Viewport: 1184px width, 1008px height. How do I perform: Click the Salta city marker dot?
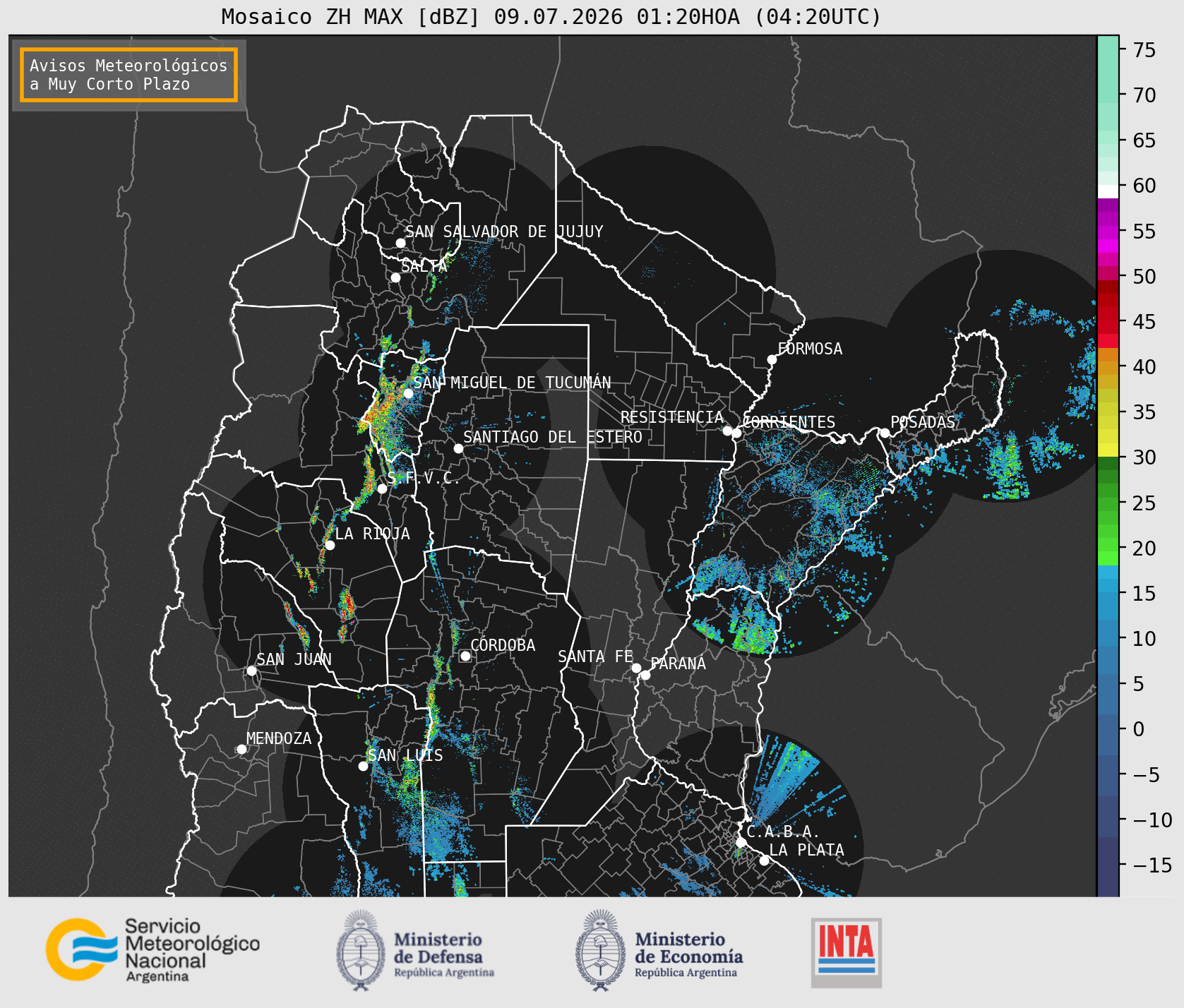point(395,277)
